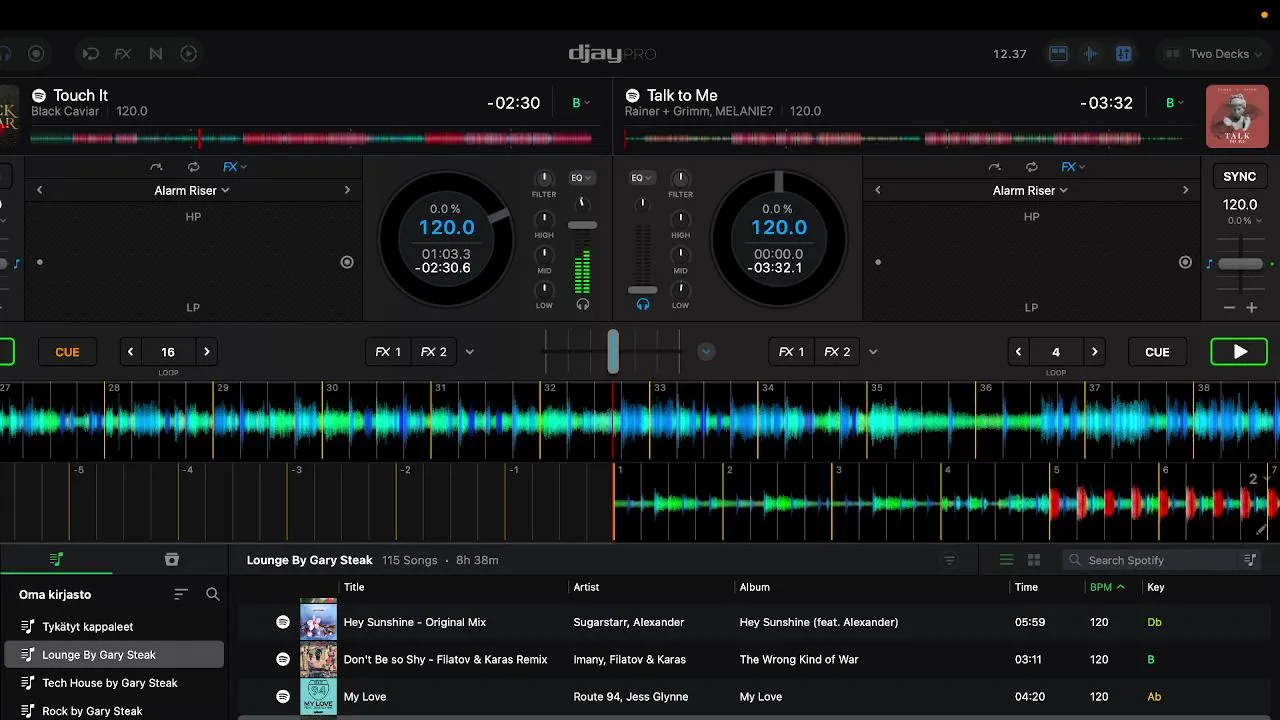Toggle right deck FX 1
The image size is (1280, 720).
click(x=792, y=352)
